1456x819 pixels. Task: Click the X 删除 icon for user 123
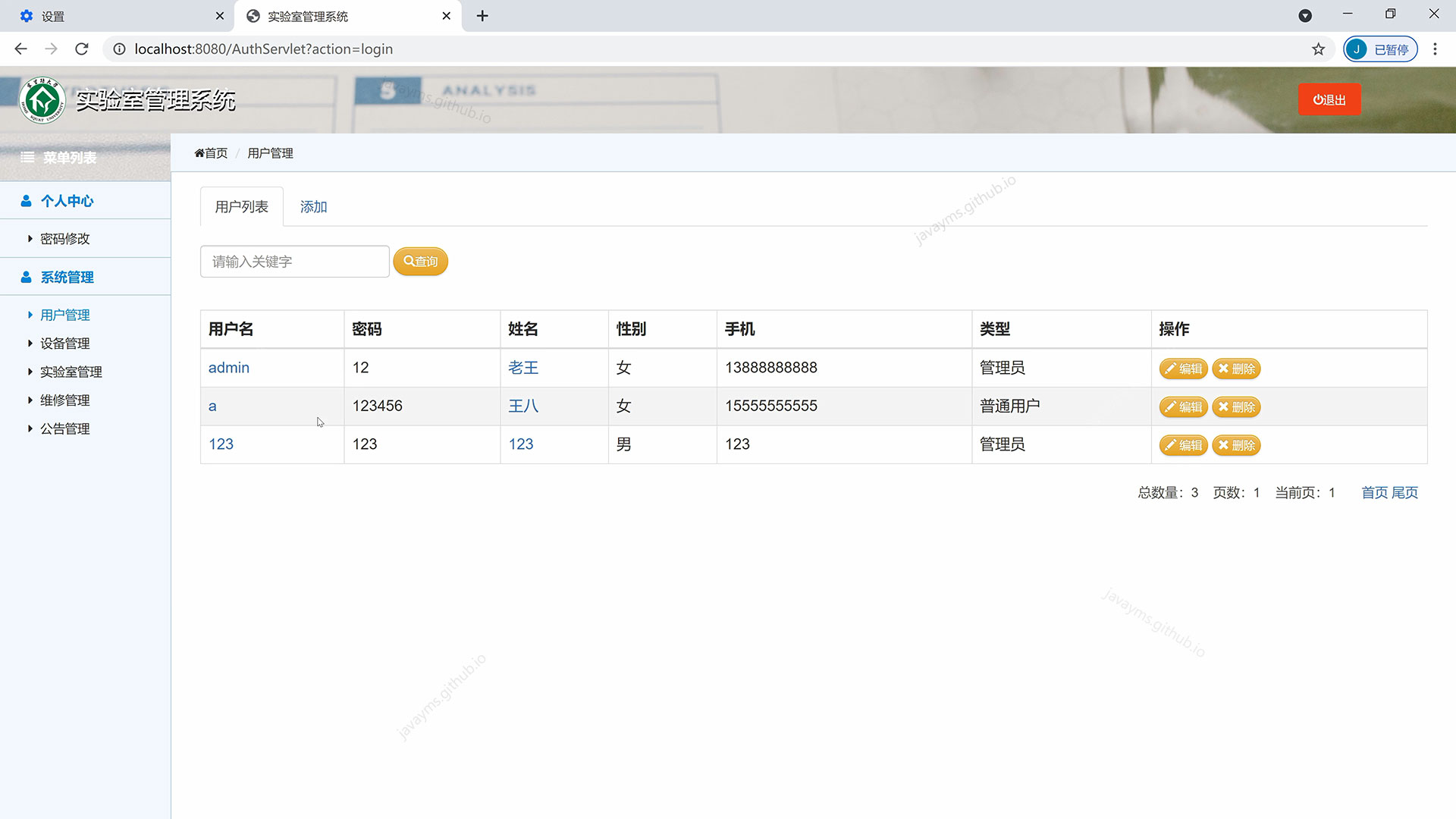[1223, 445]
